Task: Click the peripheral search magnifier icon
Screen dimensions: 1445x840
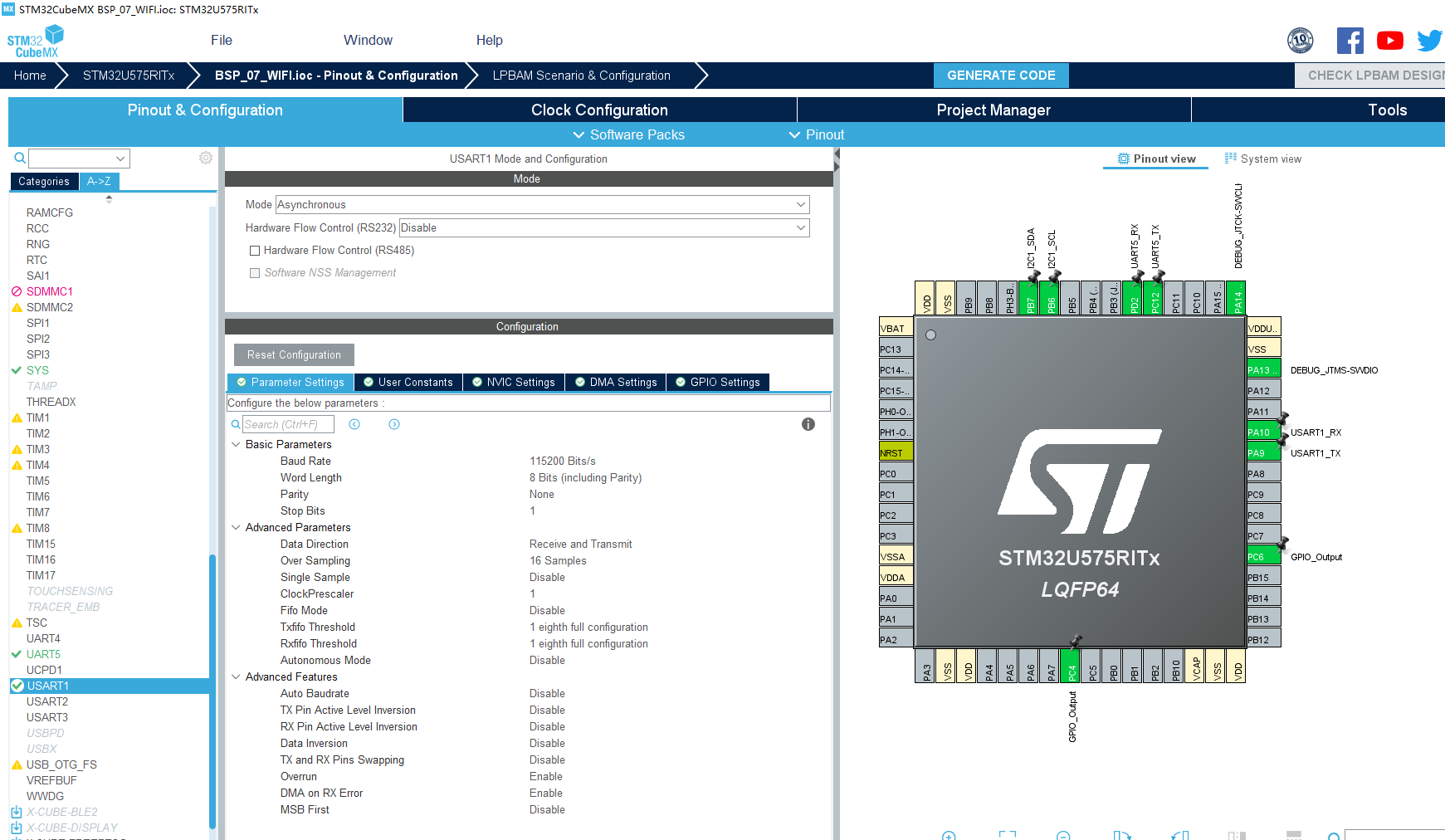Action: (x=20, y=158)
